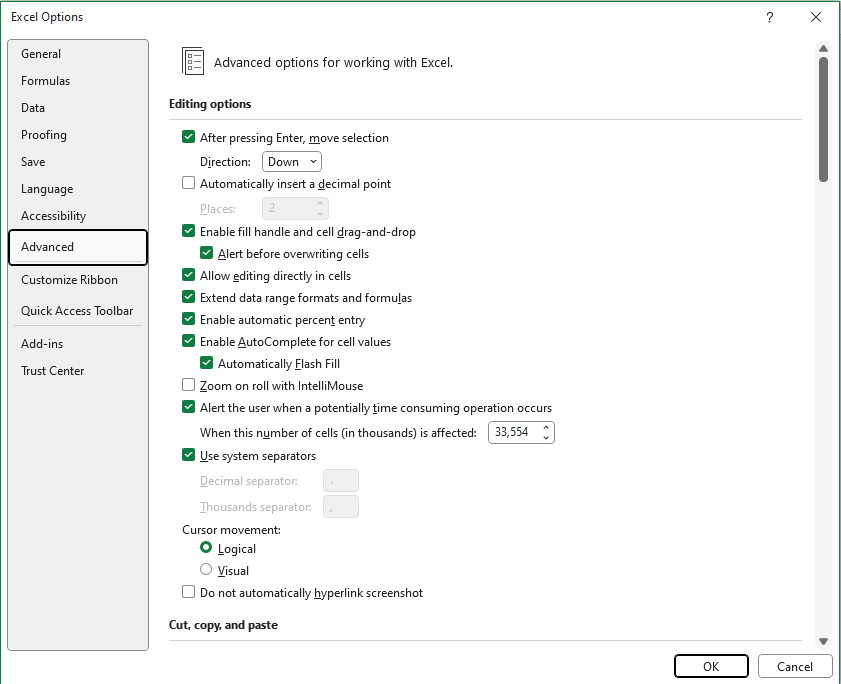
Task: Select the Advanced category
Action: point(78,247)
